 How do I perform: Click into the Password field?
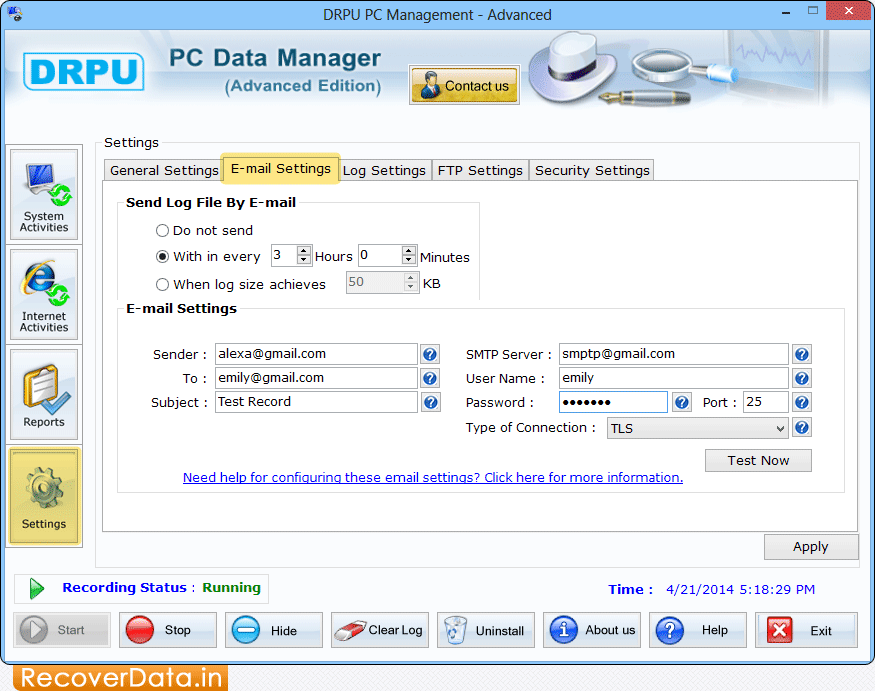pos(613,402)
